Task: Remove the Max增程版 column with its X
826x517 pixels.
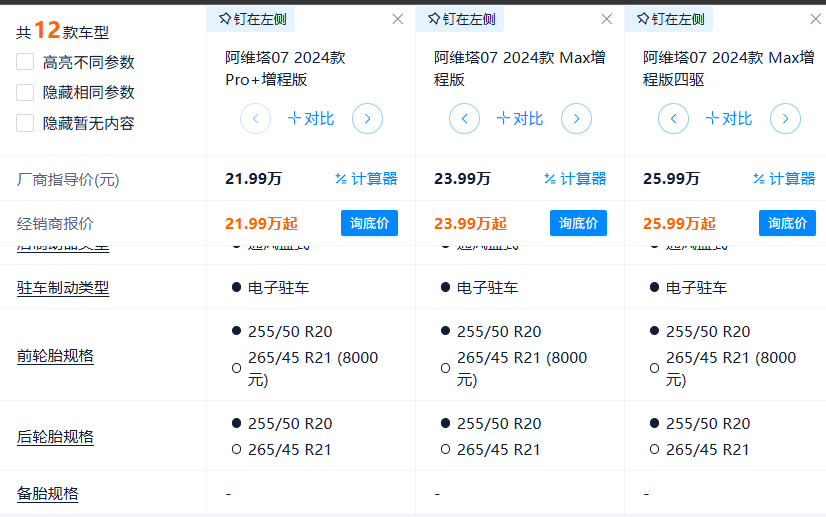Action: coord(607,19)
